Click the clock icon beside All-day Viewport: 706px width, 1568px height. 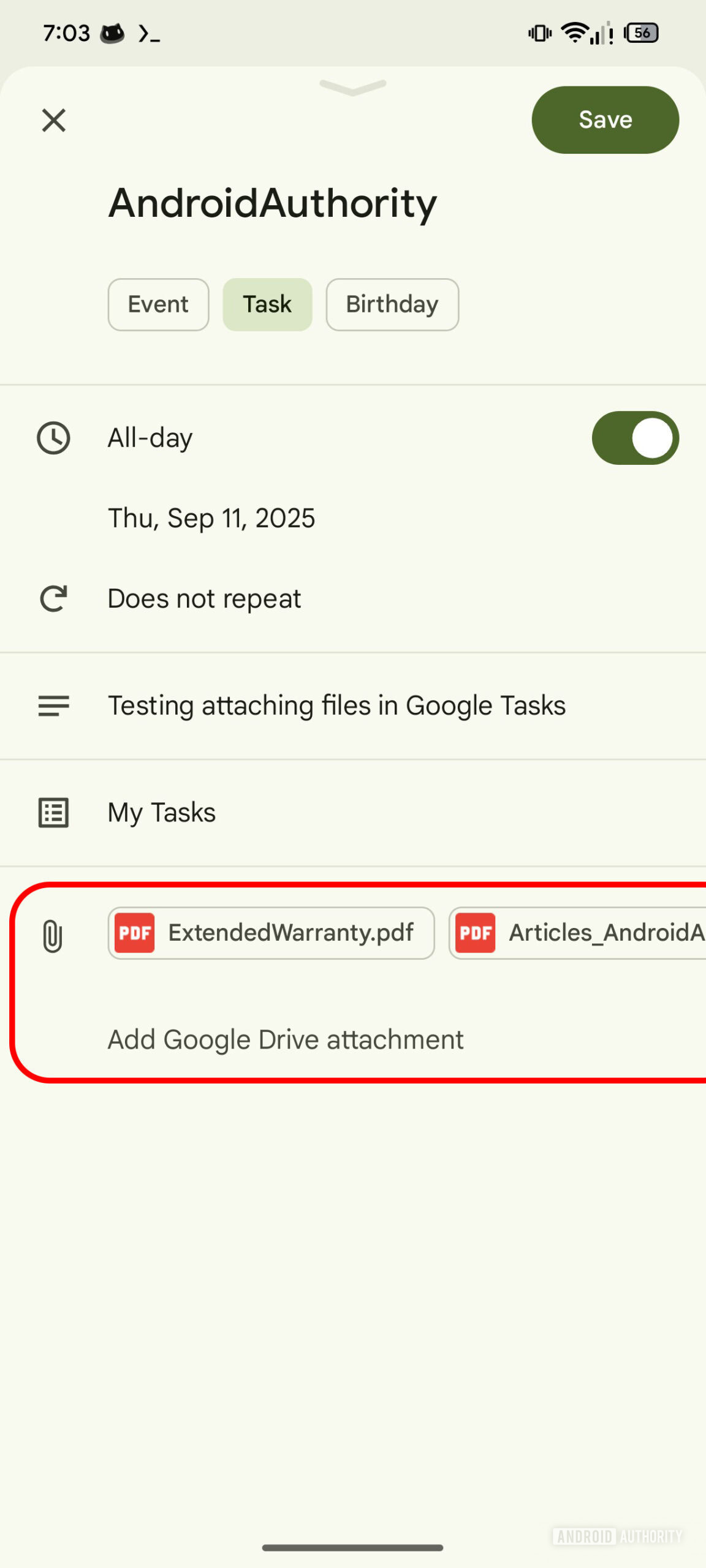tap(54, 437)
